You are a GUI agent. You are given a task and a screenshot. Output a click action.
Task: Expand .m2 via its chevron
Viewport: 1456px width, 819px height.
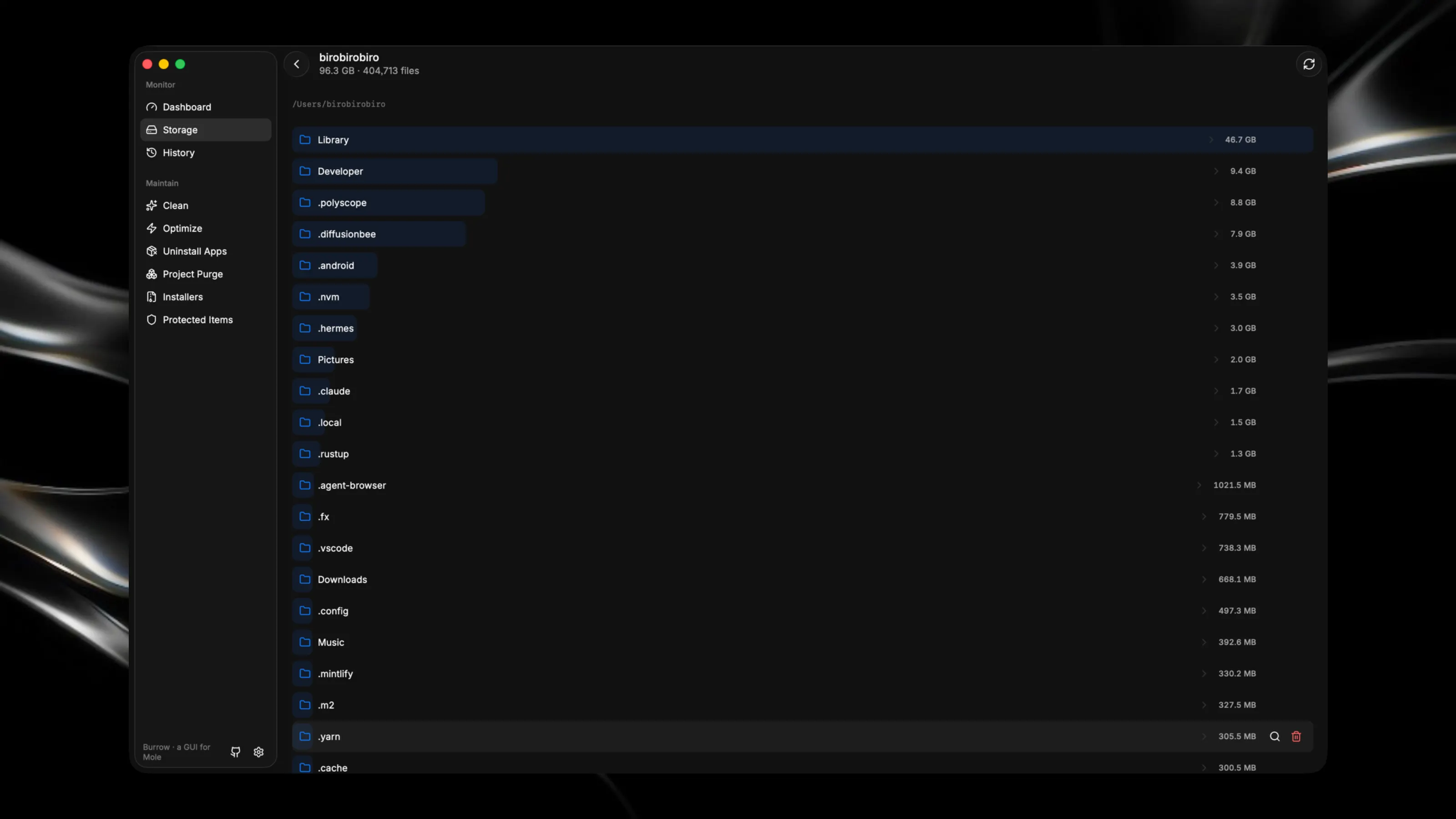point(1204,705)
